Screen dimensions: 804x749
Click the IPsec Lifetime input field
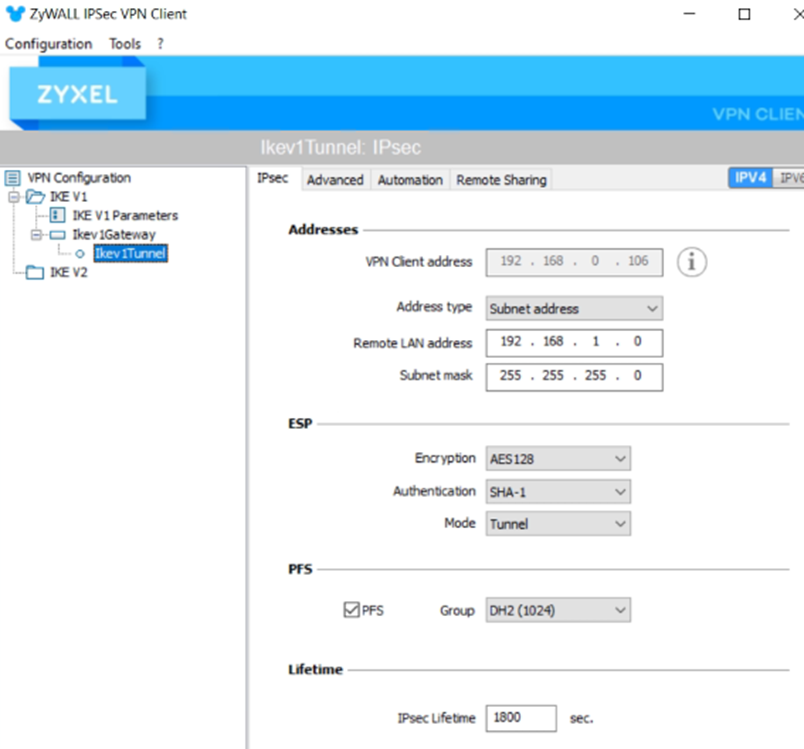click(521, 718)
